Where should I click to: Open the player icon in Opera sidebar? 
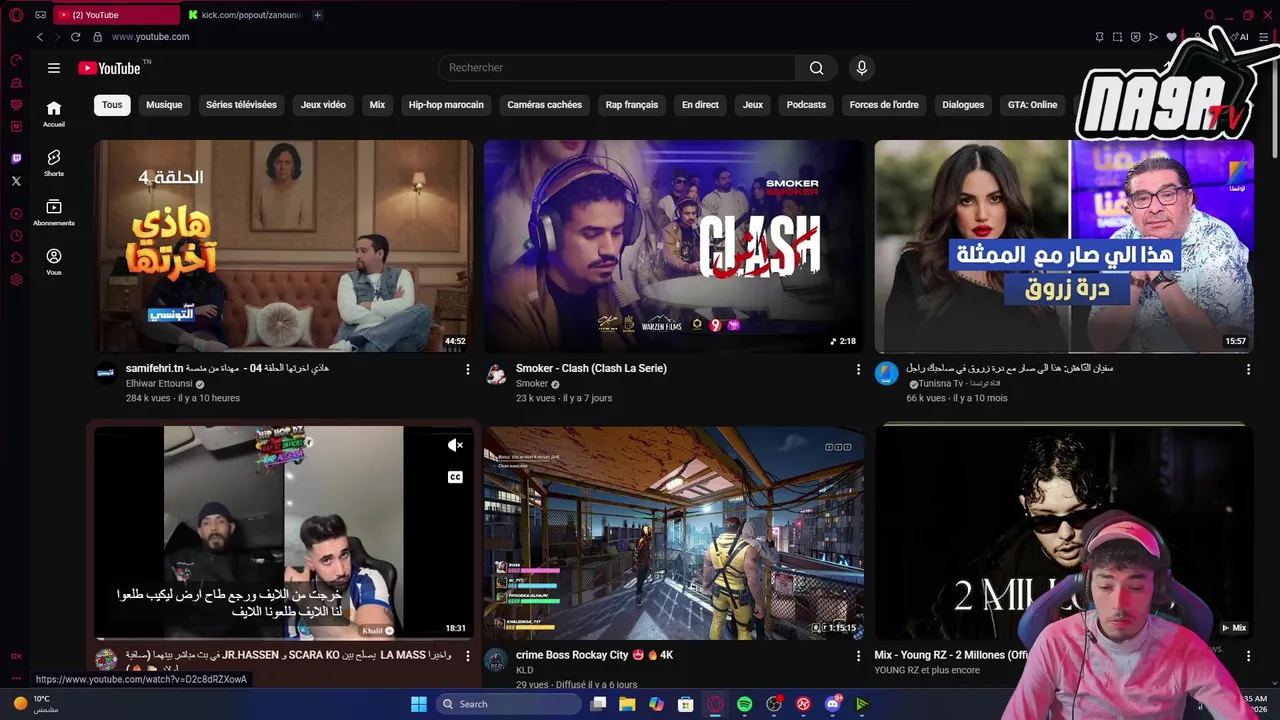pos(16,214)
